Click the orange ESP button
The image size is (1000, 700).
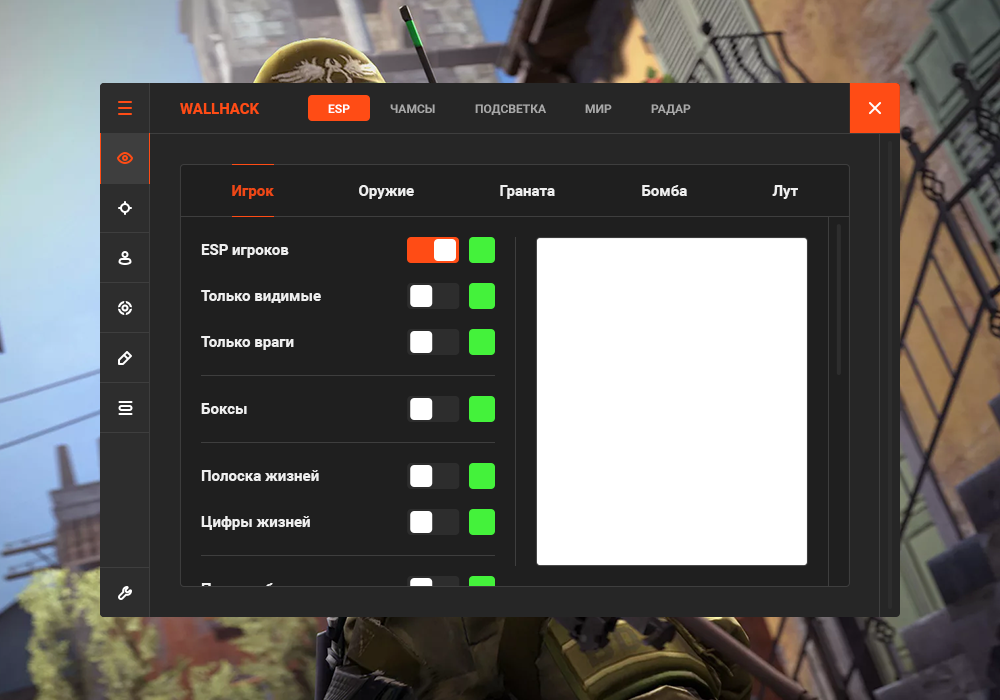(338, 109)
